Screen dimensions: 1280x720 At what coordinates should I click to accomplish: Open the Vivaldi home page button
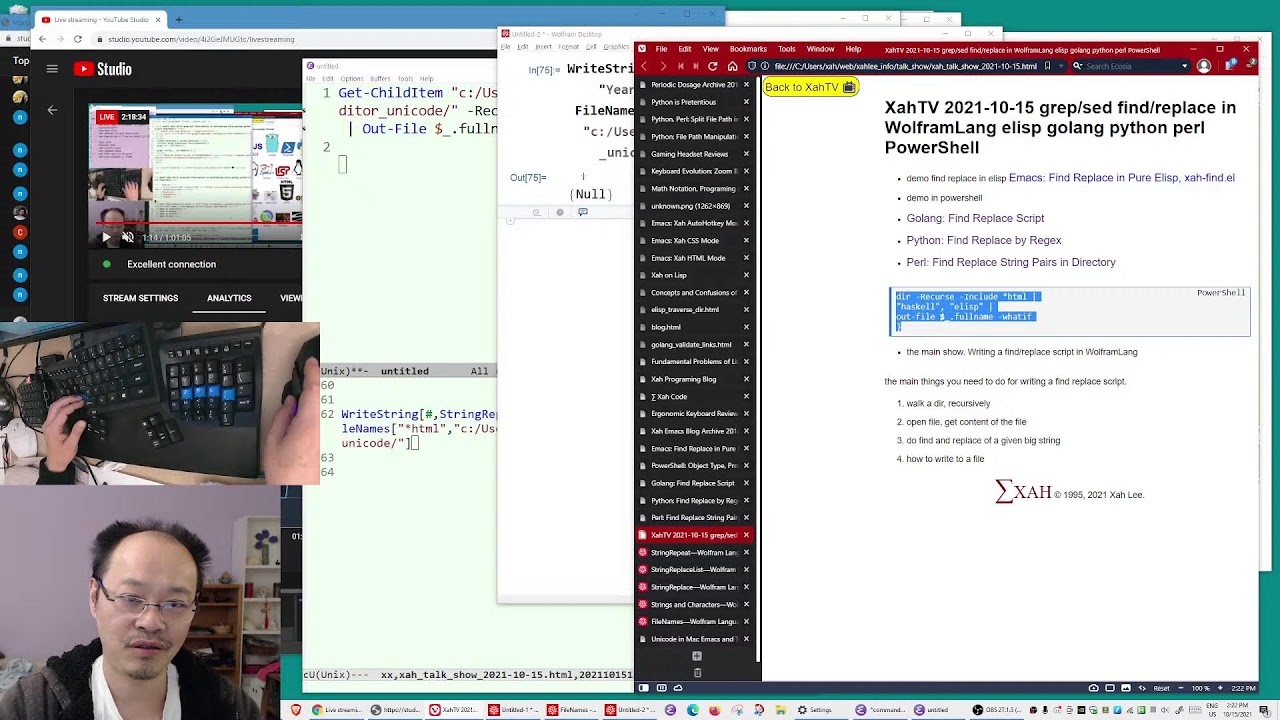(732, 66)
